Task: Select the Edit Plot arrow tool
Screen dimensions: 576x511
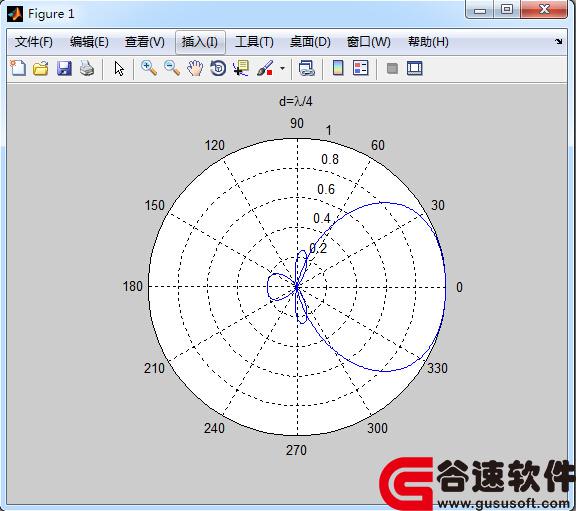Action: [x=119, y=68]
